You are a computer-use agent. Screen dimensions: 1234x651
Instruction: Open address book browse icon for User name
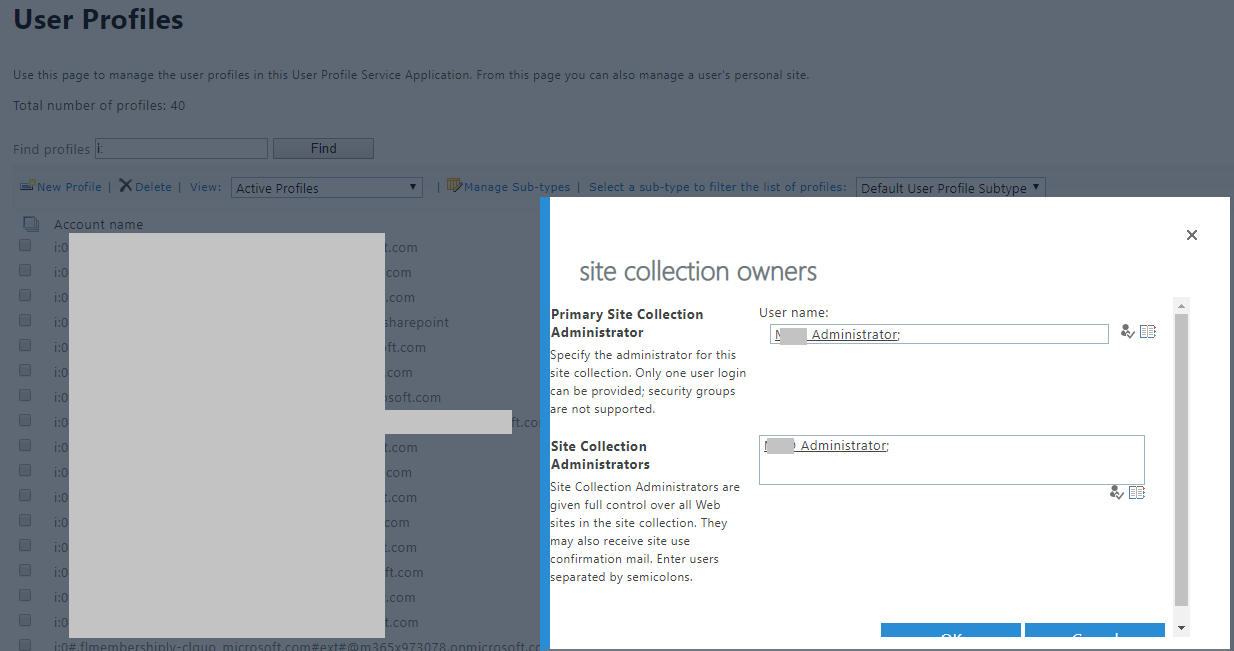pyautogui.click(x=1148, y=332)
